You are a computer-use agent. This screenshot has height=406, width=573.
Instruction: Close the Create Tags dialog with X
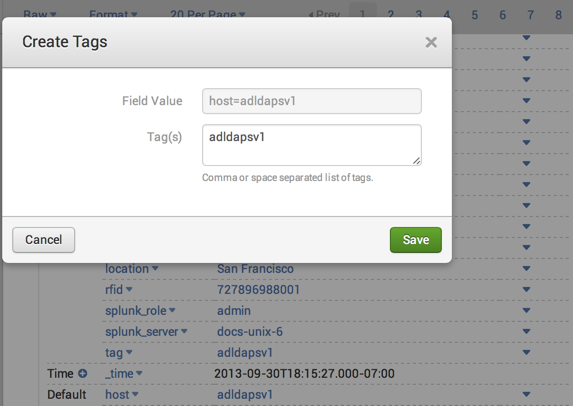coord(431,42)
